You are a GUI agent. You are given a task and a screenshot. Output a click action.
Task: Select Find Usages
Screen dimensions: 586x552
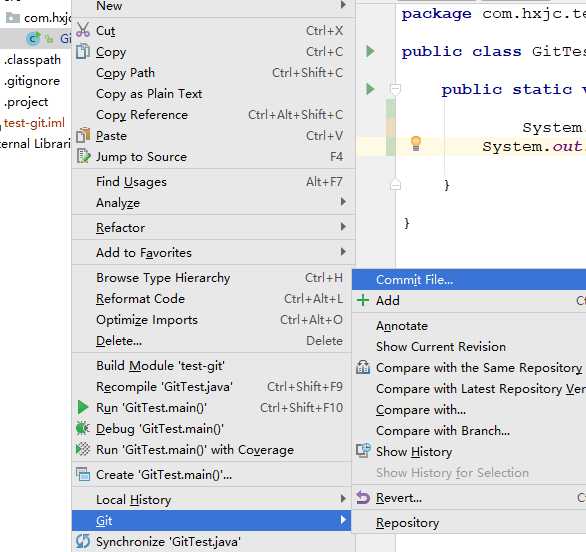tap(213, 182)
